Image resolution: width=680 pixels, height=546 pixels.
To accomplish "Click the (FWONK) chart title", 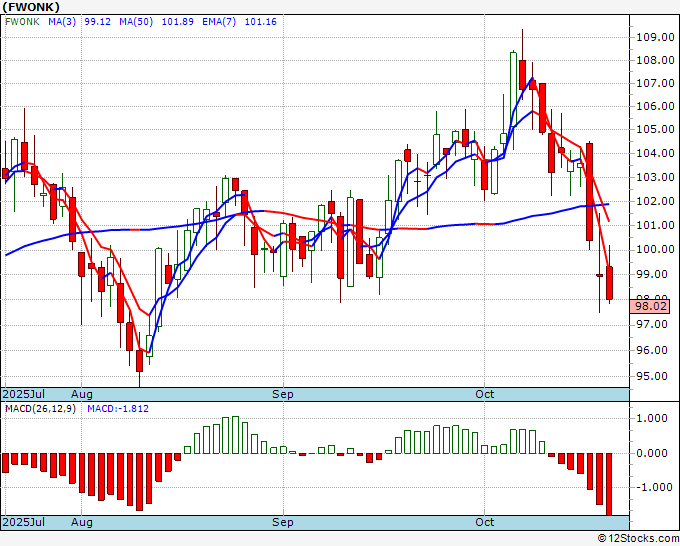I will pos(31,7).
